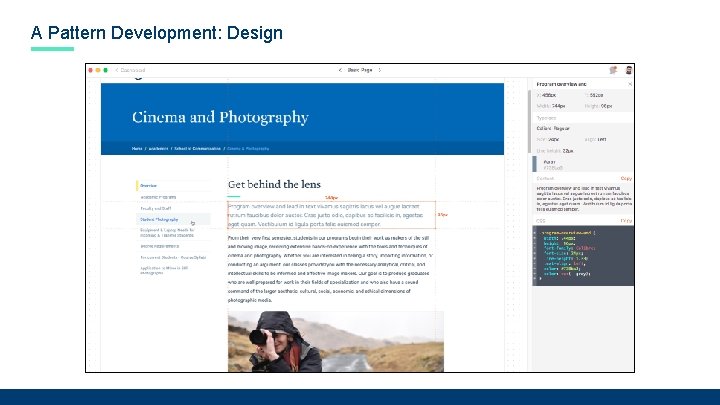
Task: Click the inspector panel scrollbar
Action: coord(529,122)
